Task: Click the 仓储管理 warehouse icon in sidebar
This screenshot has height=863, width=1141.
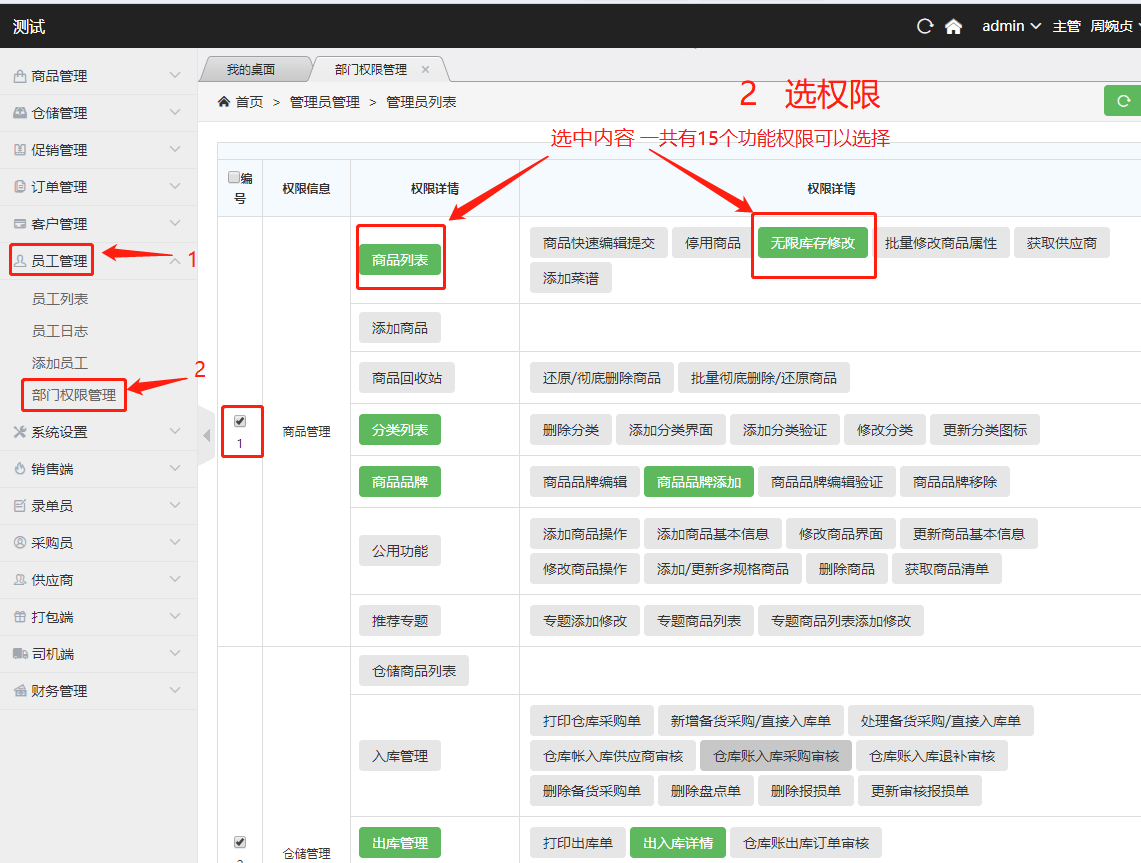Action: point(19,113)
